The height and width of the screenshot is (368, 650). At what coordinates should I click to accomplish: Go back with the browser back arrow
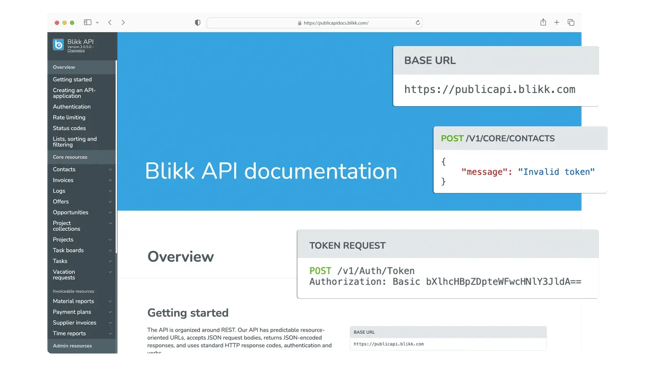[x=110, y=22]
